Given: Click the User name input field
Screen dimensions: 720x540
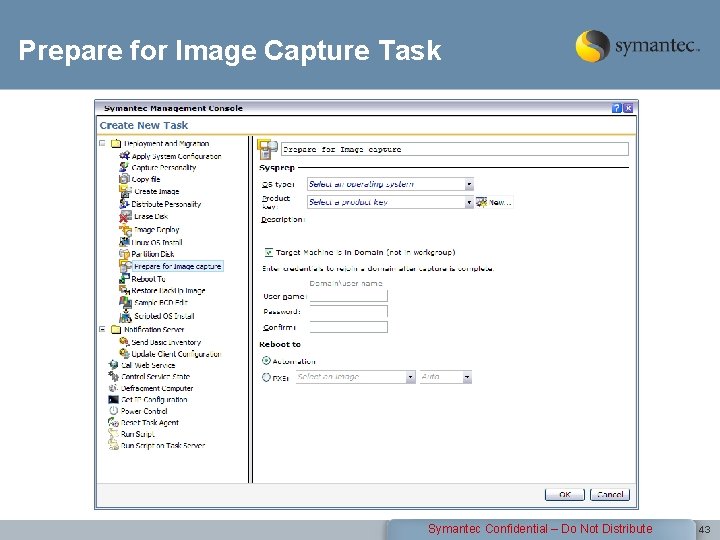Looking at the screenshot, I should click(x=349, y=296).
